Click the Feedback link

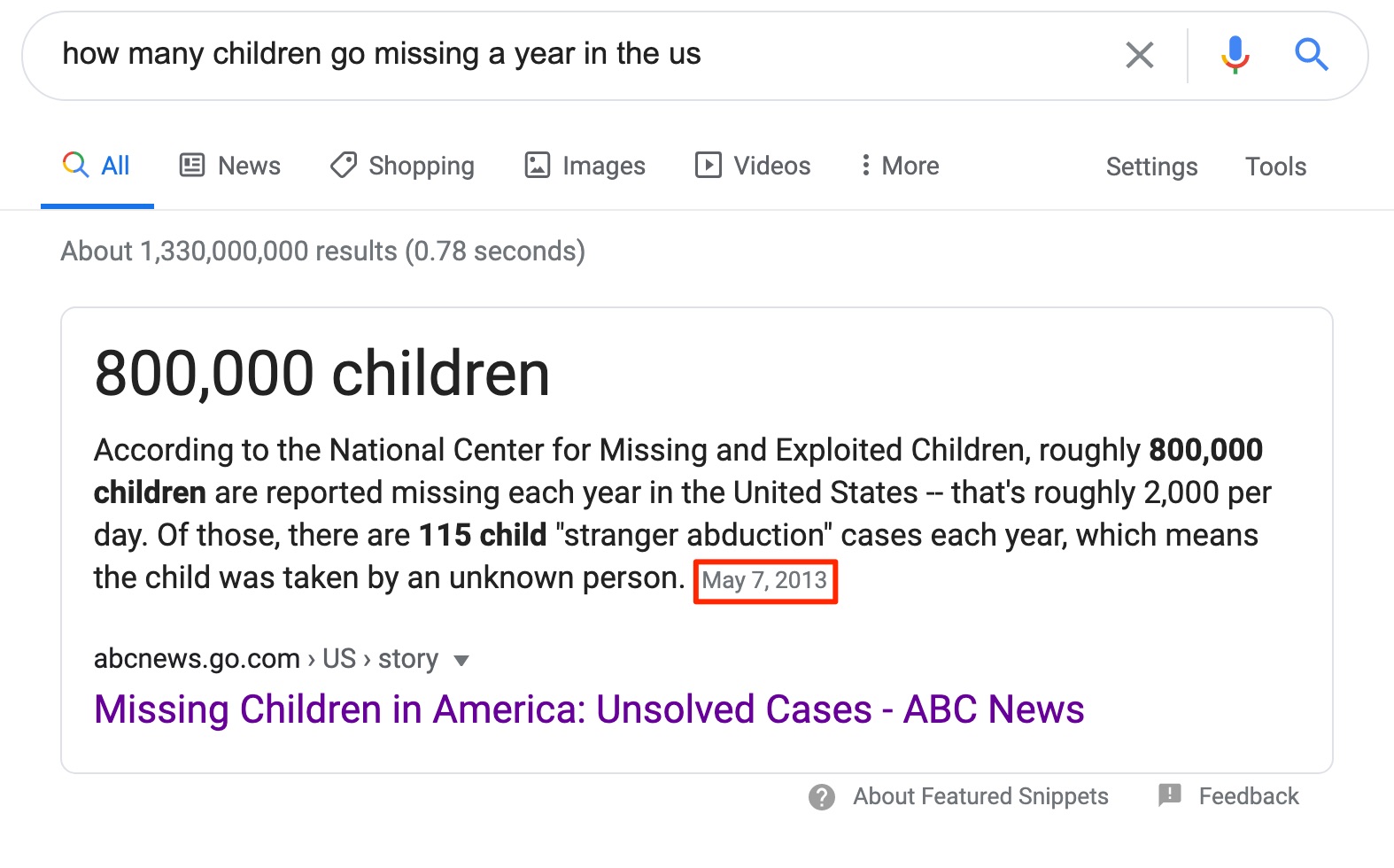(1248, 796)
